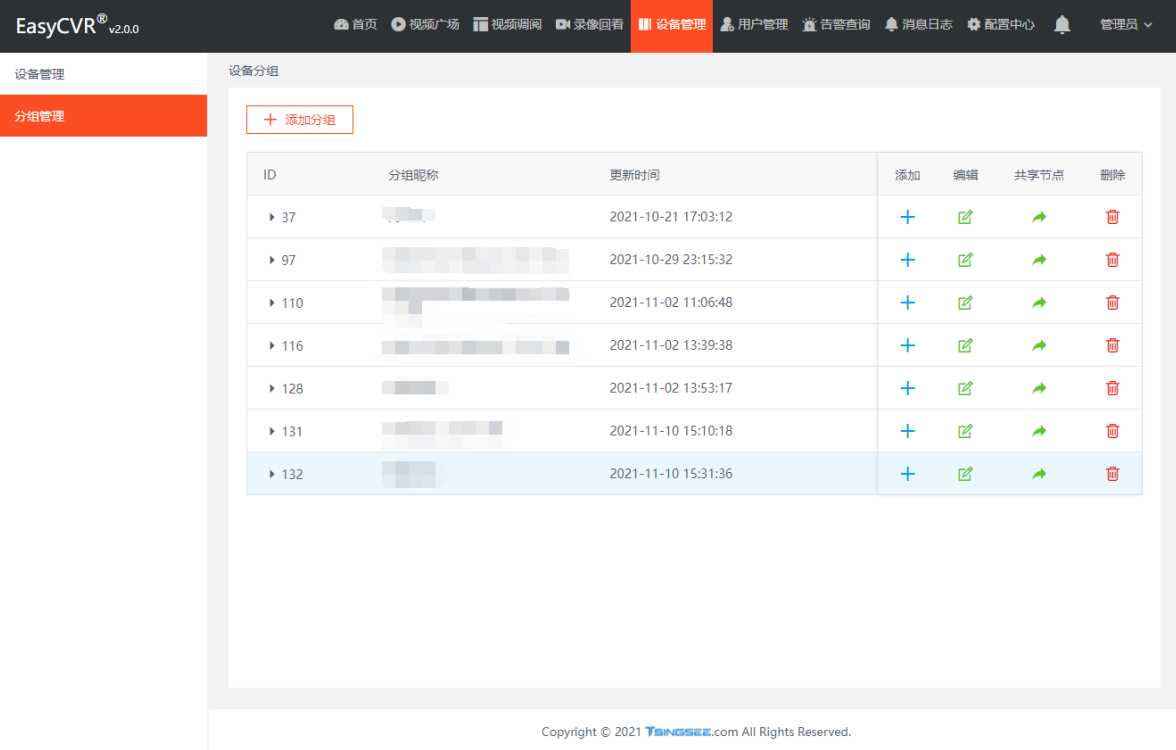Delete group 37 with the trash icon

pos(1112,218)
